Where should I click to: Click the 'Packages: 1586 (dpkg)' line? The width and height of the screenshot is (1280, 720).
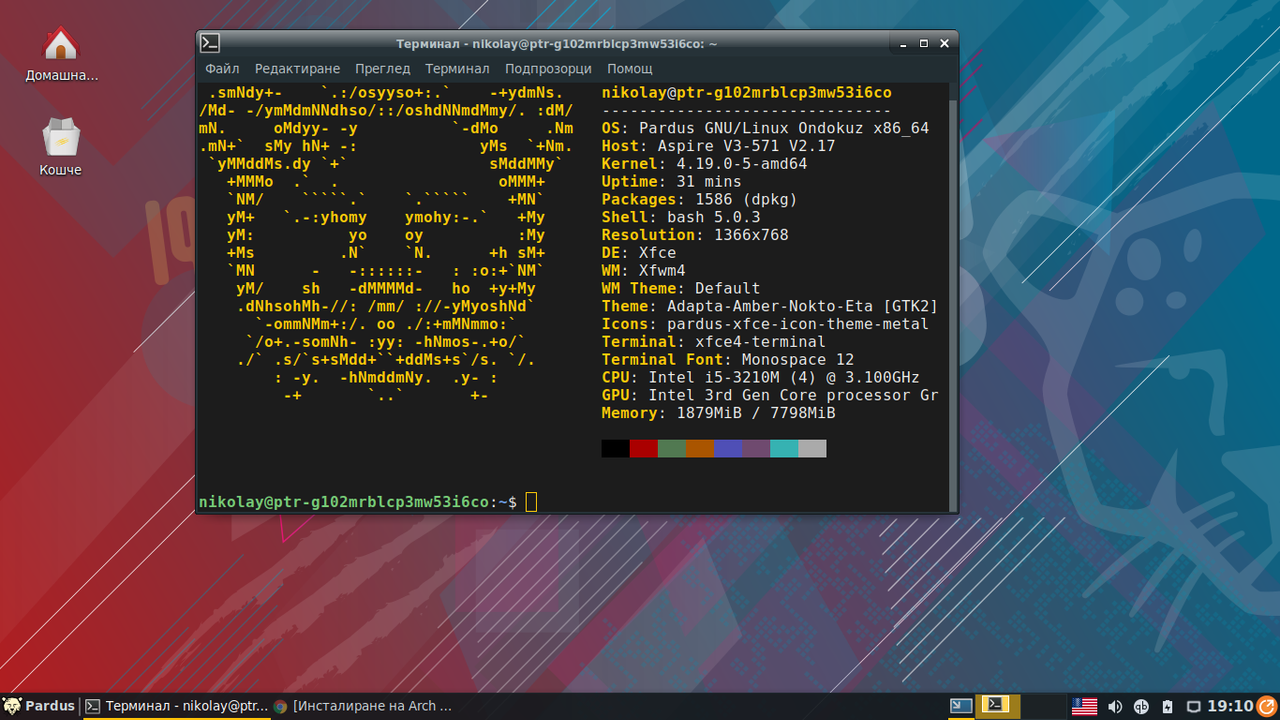[x=700, y=199]
